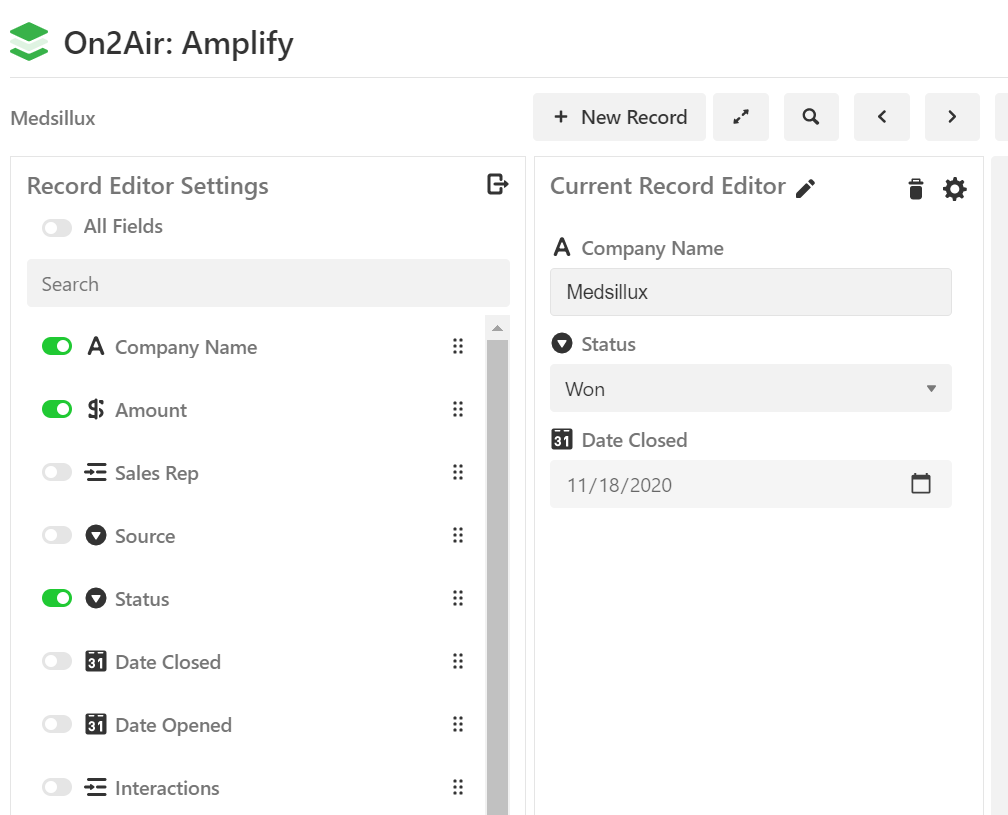Click the field list scrollbar thumb

497,577
